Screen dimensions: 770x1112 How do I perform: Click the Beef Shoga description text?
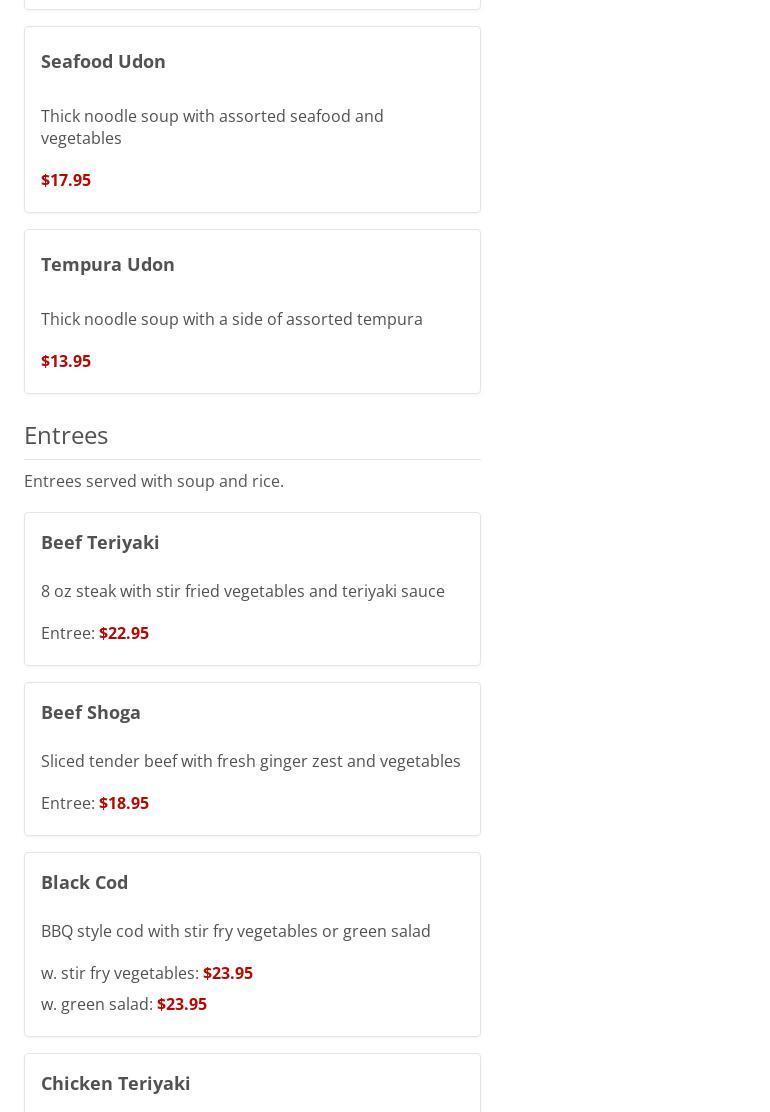250,761
